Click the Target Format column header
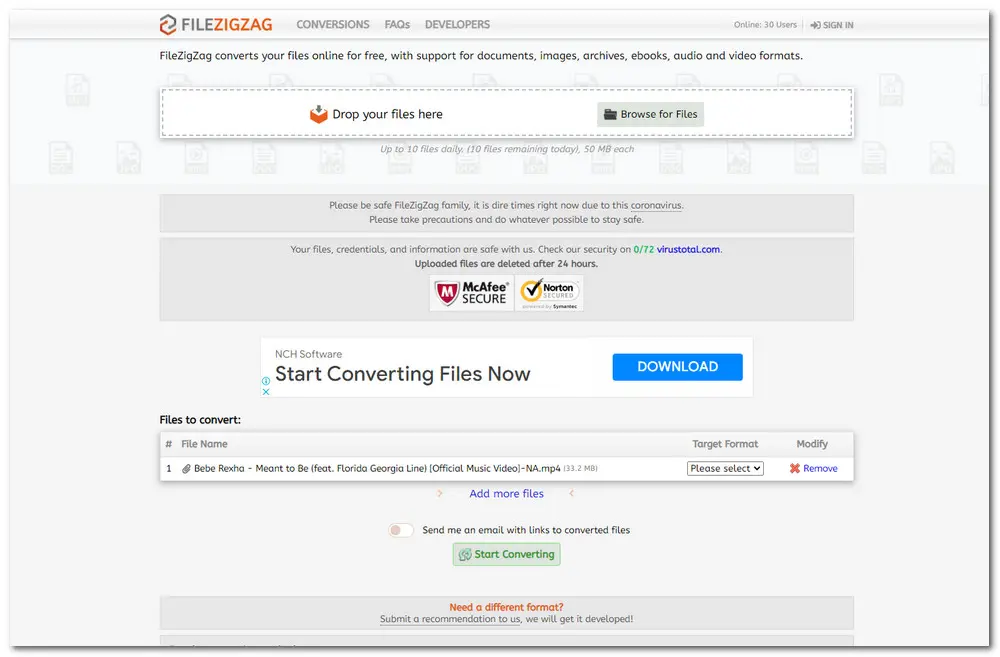Image resolution: width=1000 pixels, height=657 pixels. pyautogui.click(x=725, y=444)
